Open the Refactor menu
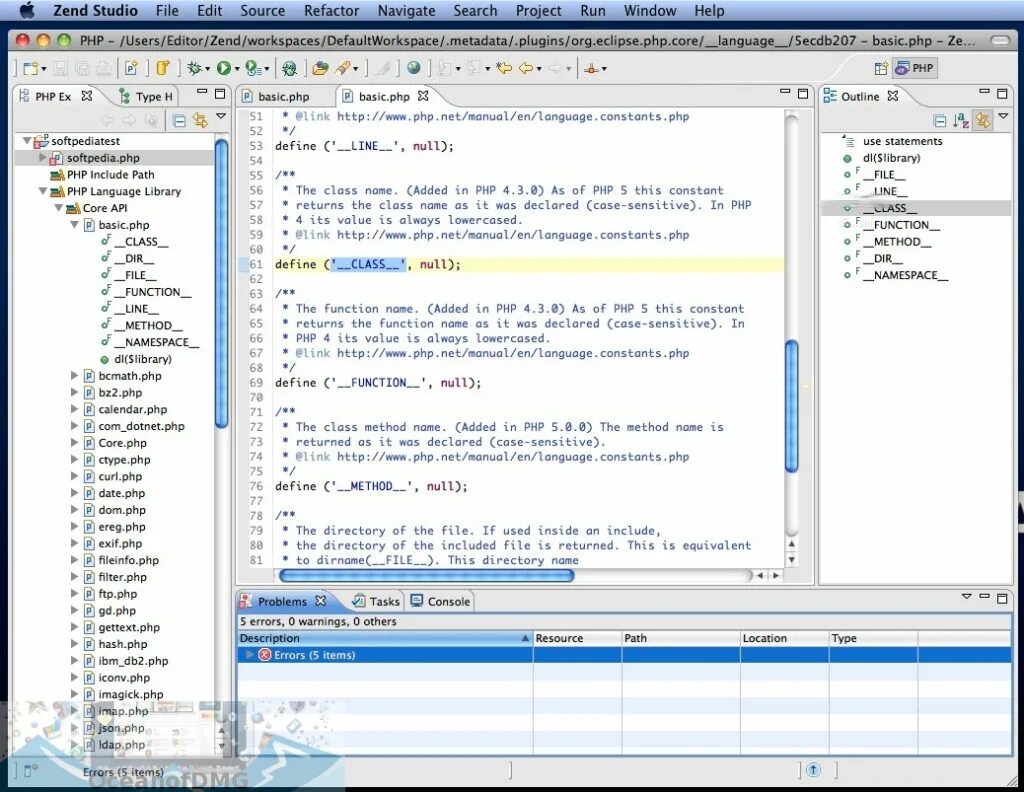The height and width of the screenshot is (792, 1024). coord(331,10)
